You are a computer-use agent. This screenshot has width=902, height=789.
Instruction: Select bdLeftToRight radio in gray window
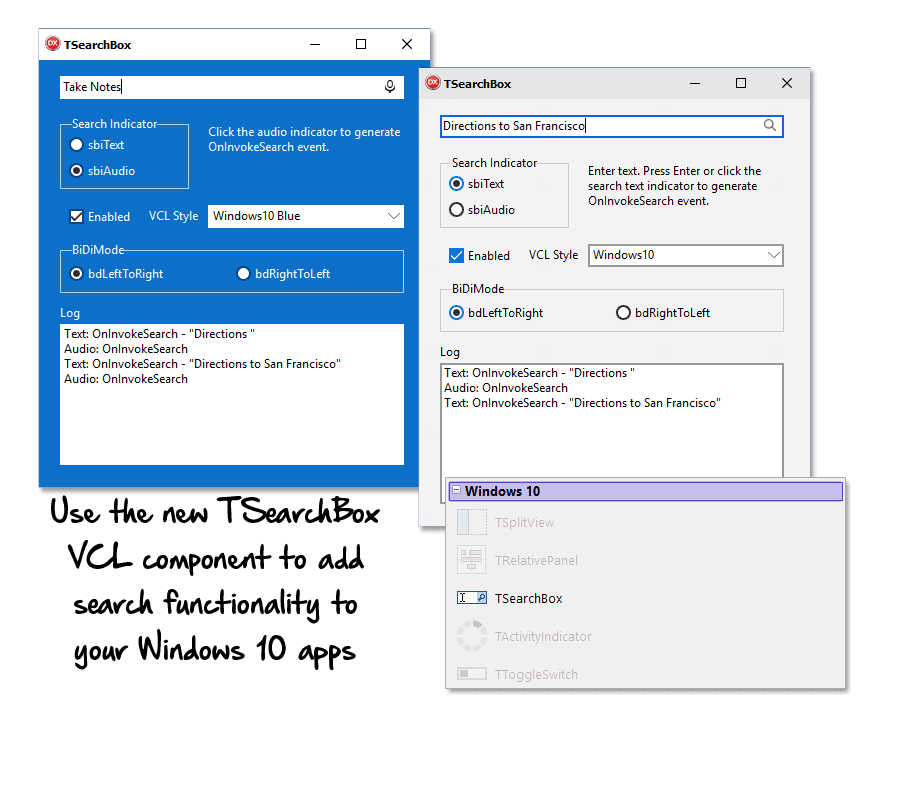[x=456, y=313]
